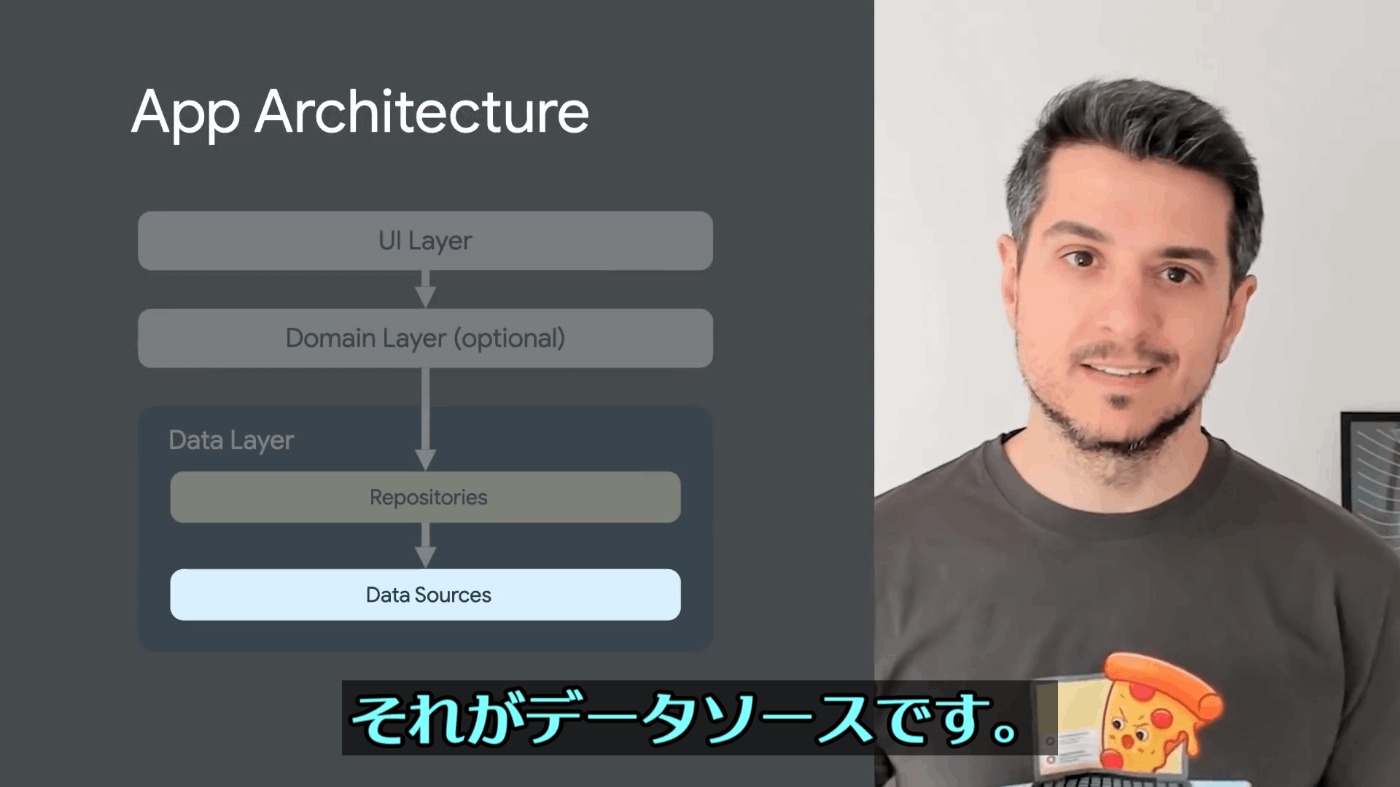Click the App Architecture slide title

tap(360, 112)
